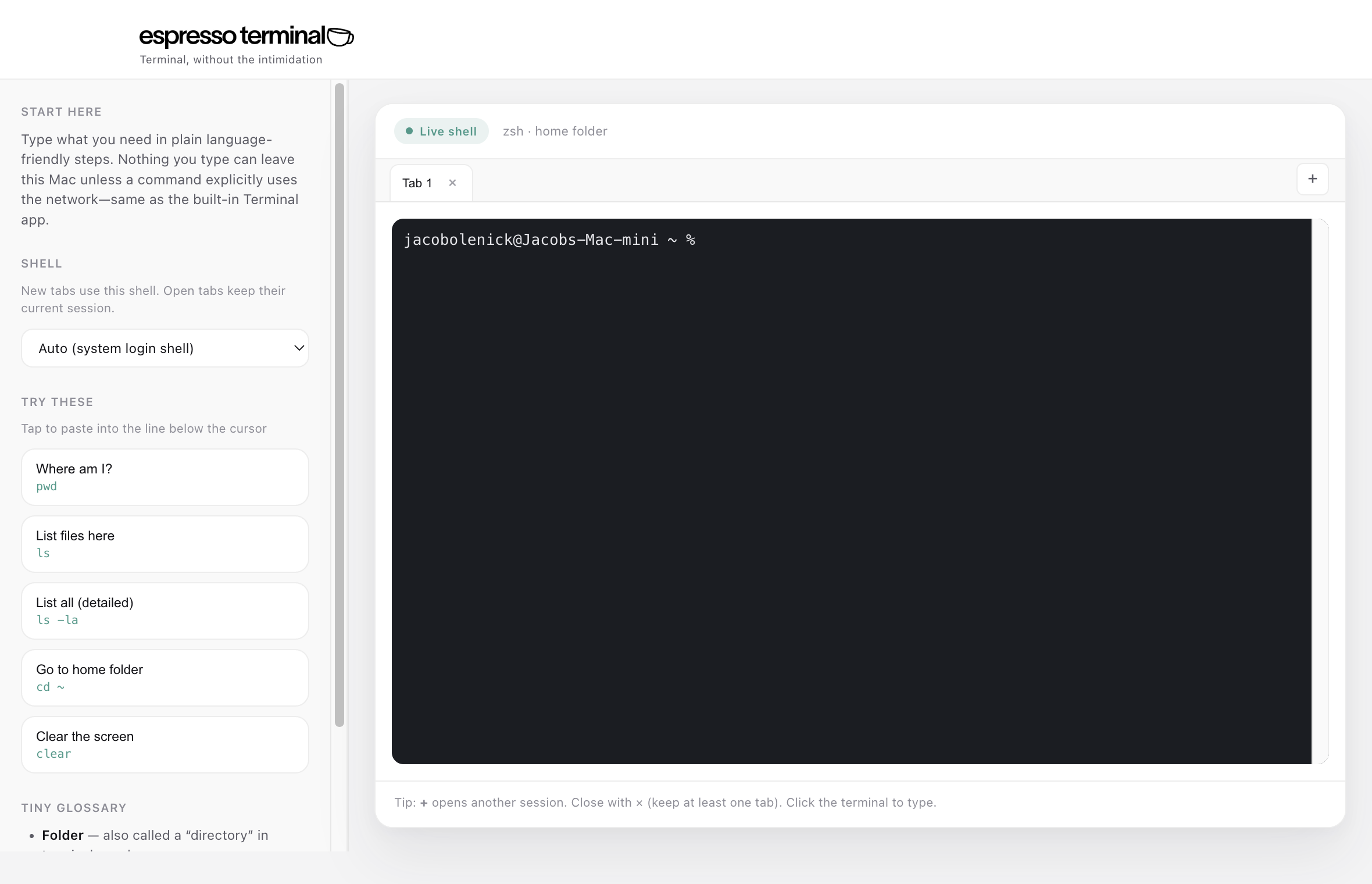Choose the 'List all (detailed)' suggestion

(165, 611)
